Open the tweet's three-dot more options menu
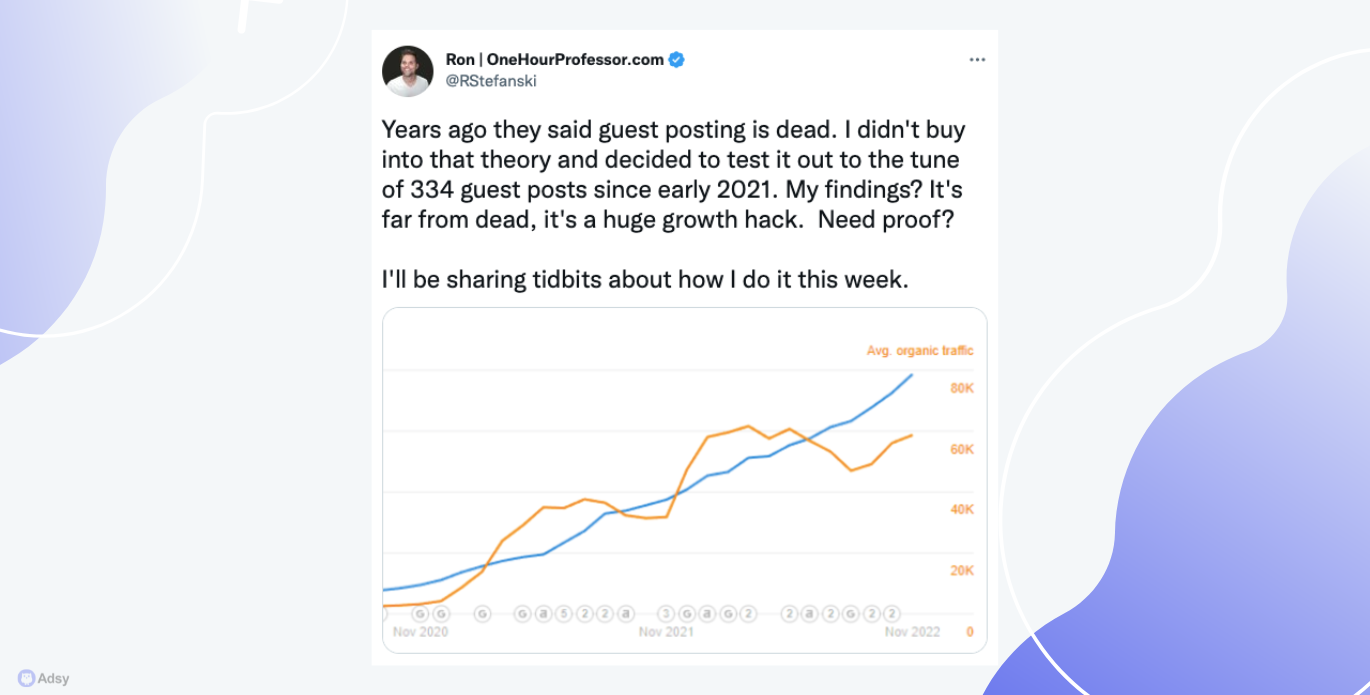Viewport: 1370px width, 695px height. 977,60
